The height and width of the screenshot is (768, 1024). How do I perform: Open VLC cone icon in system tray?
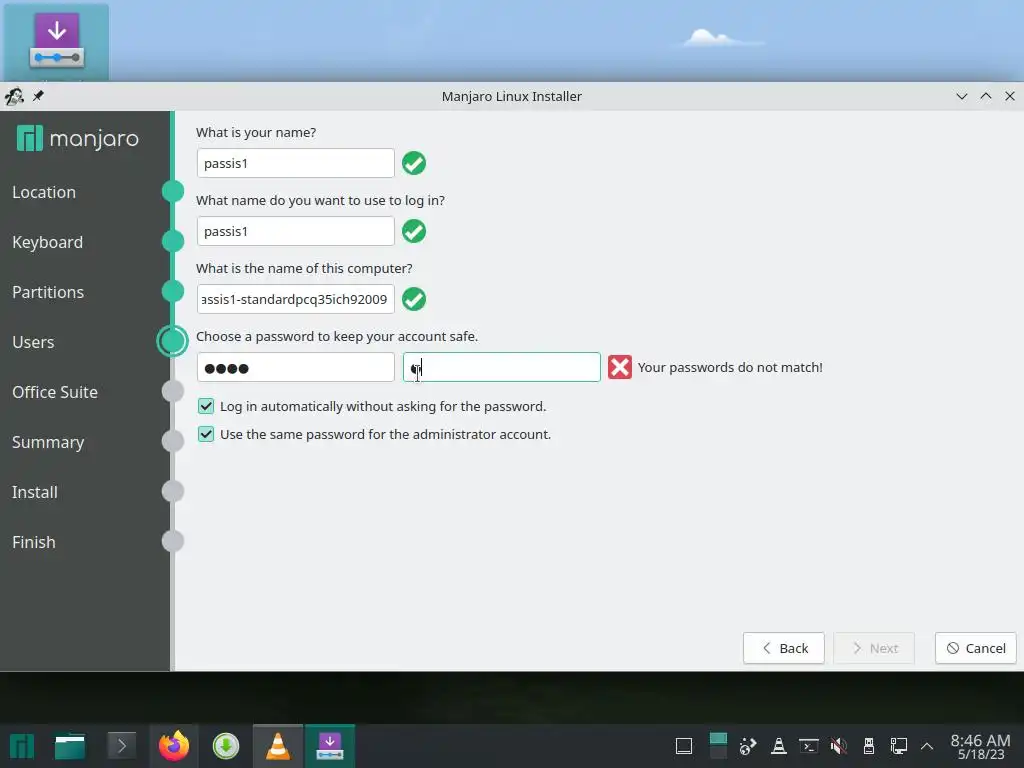pyautogui.click(x=778, y=746)
